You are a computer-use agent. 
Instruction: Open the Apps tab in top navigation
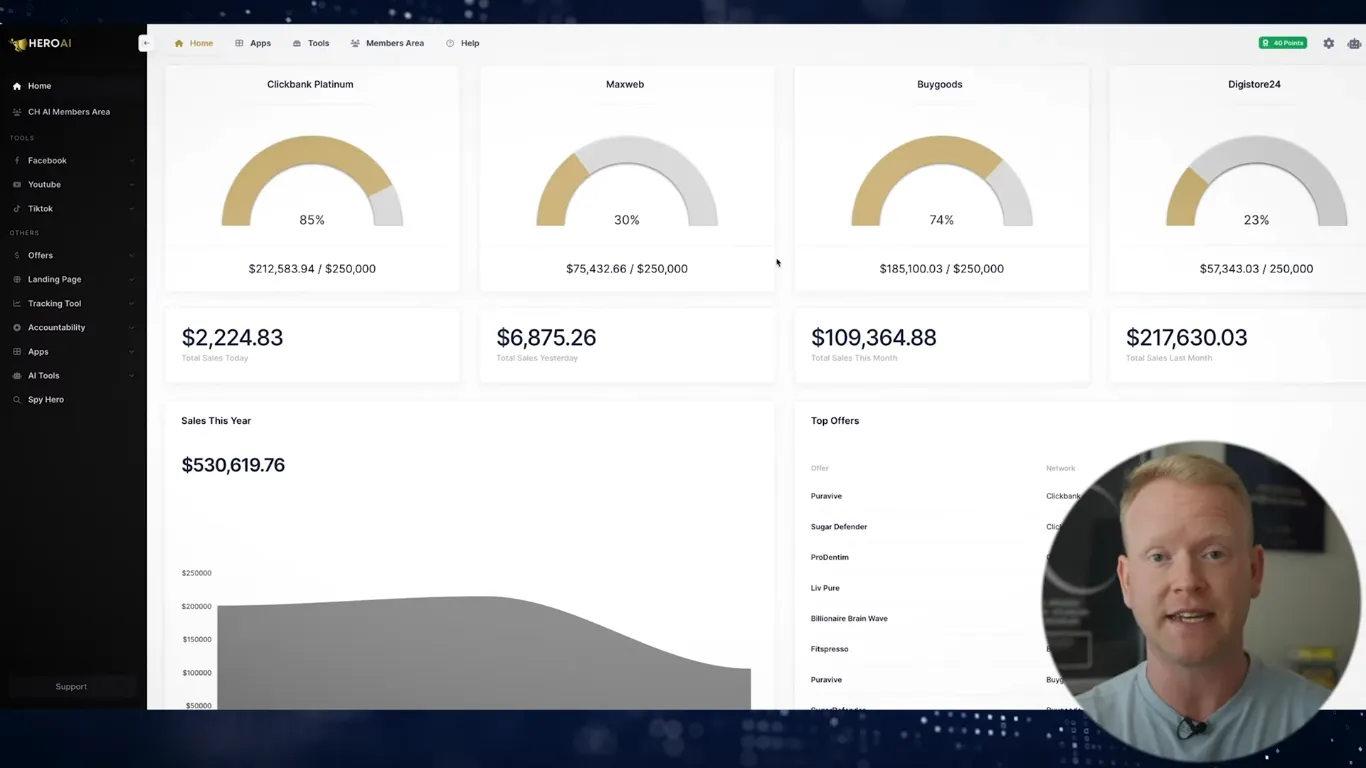(253, 43)
